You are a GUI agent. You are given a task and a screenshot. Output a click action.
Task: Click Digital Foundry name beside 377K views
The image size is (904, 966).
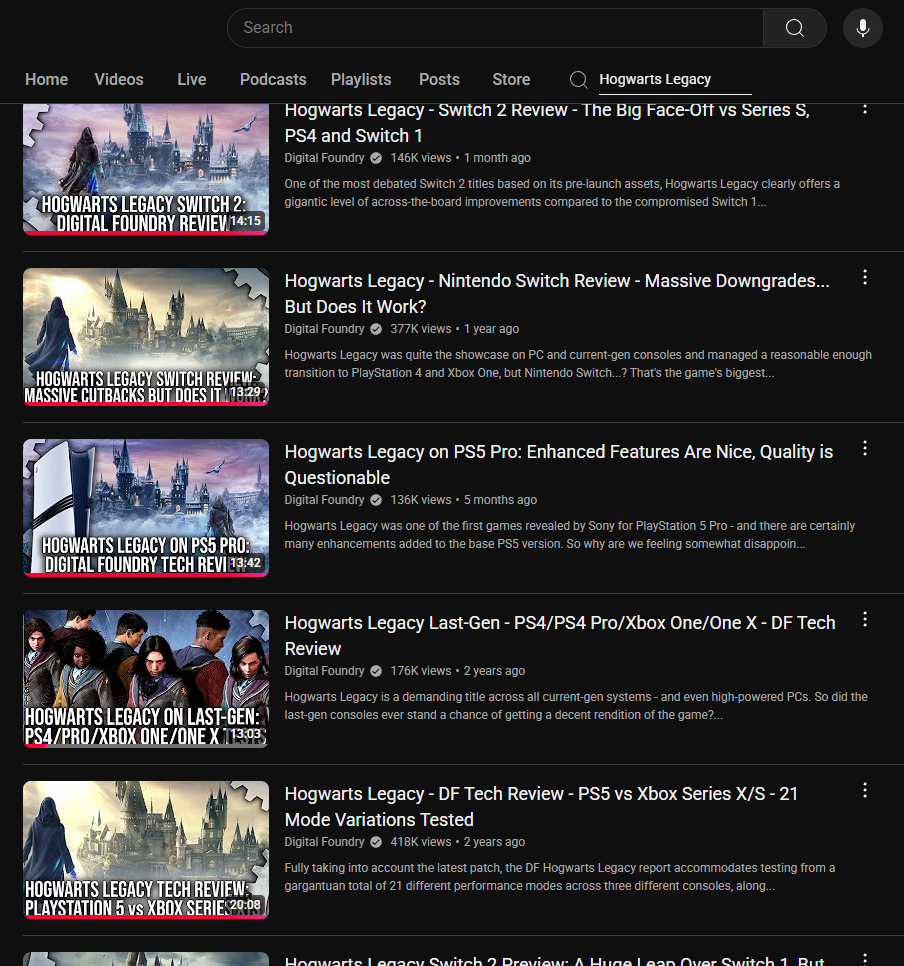coord(324,329)
